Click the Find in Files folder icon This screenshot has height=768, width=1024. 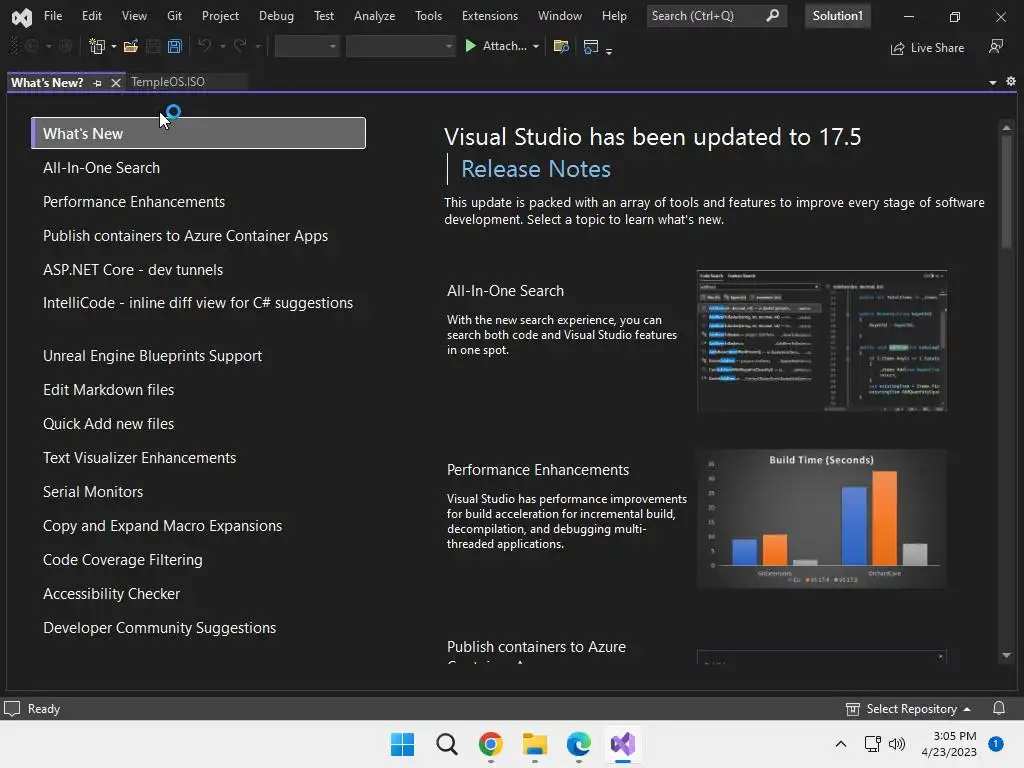(561, 46)
